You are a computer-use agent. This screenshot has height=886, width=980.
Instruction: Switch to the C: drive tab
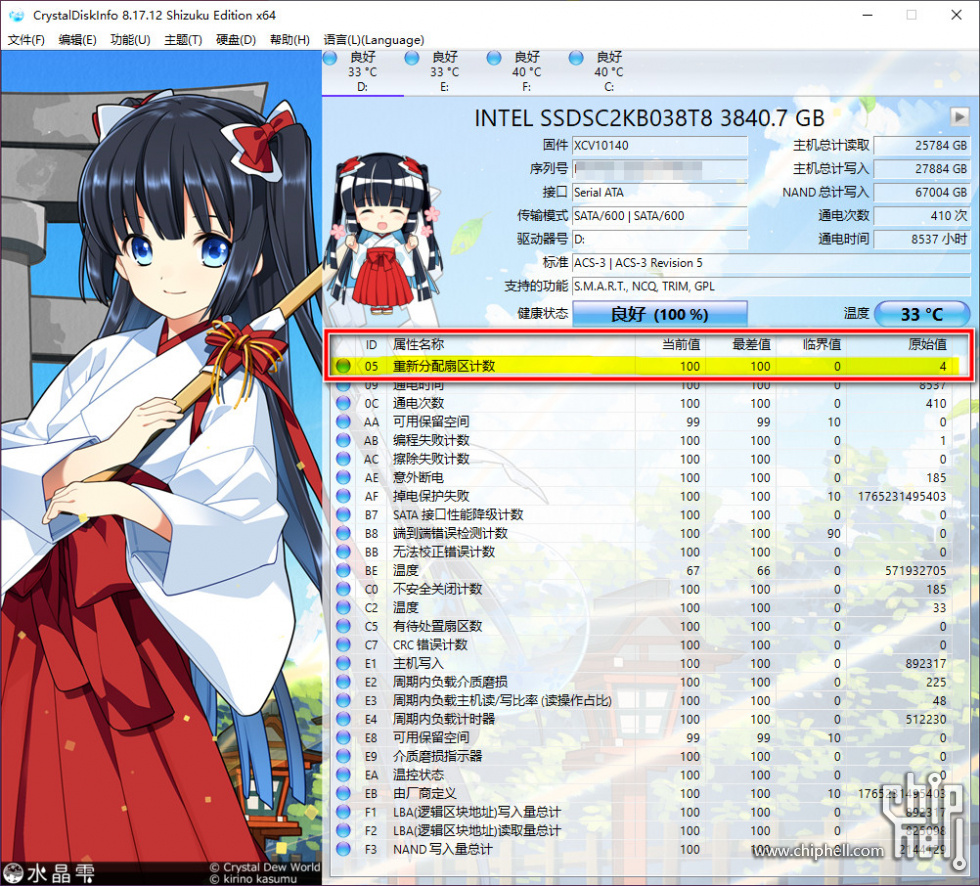click(609, 72)
